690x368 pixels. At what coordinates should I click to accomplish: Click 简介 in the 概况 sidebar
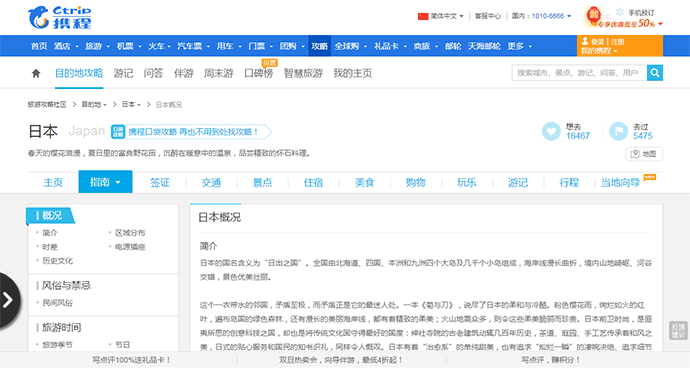(50, 233)
